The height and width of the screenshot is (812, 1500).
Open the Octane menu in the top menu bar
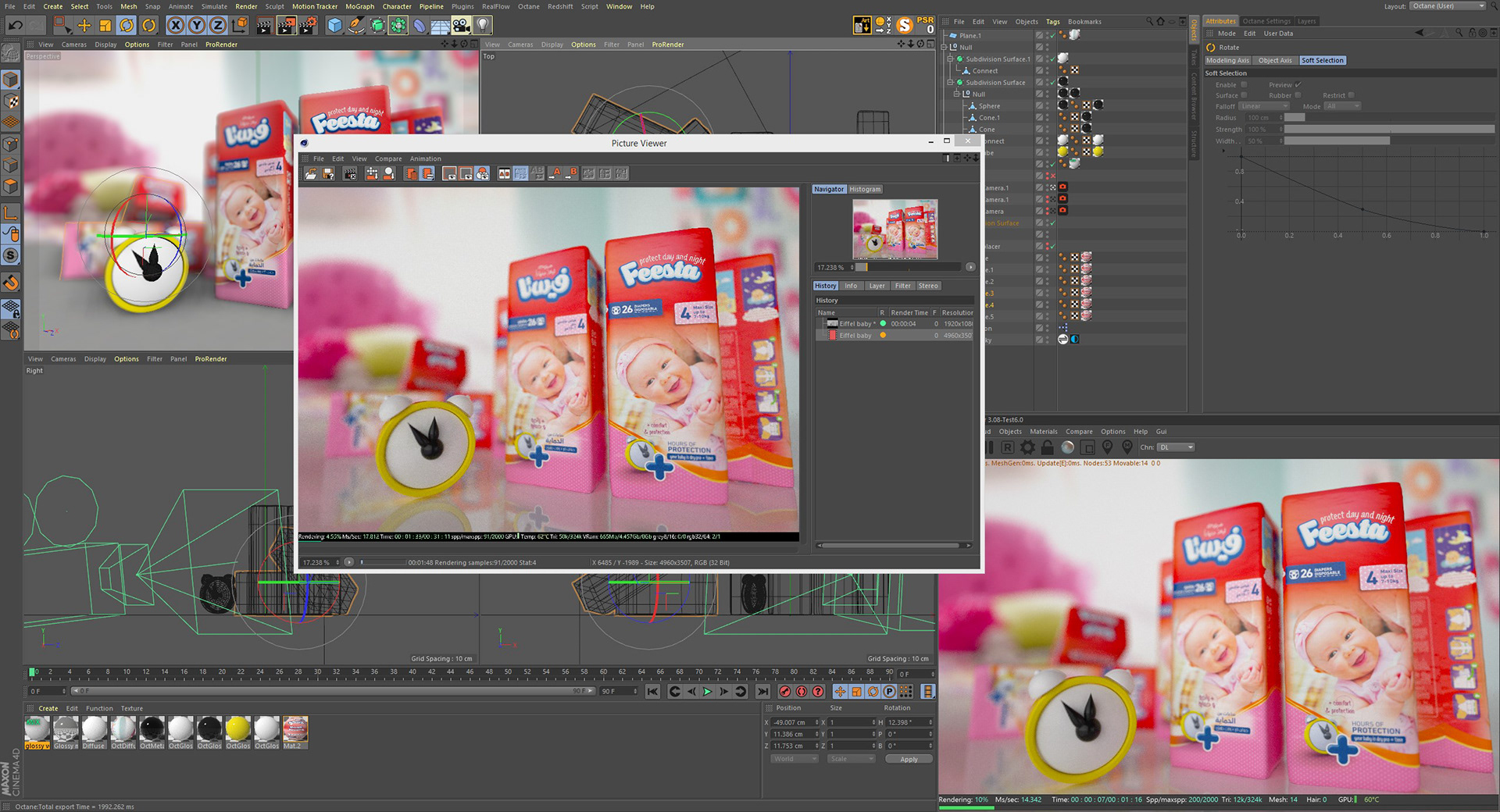pyautogui.click(x=528, y=6)
